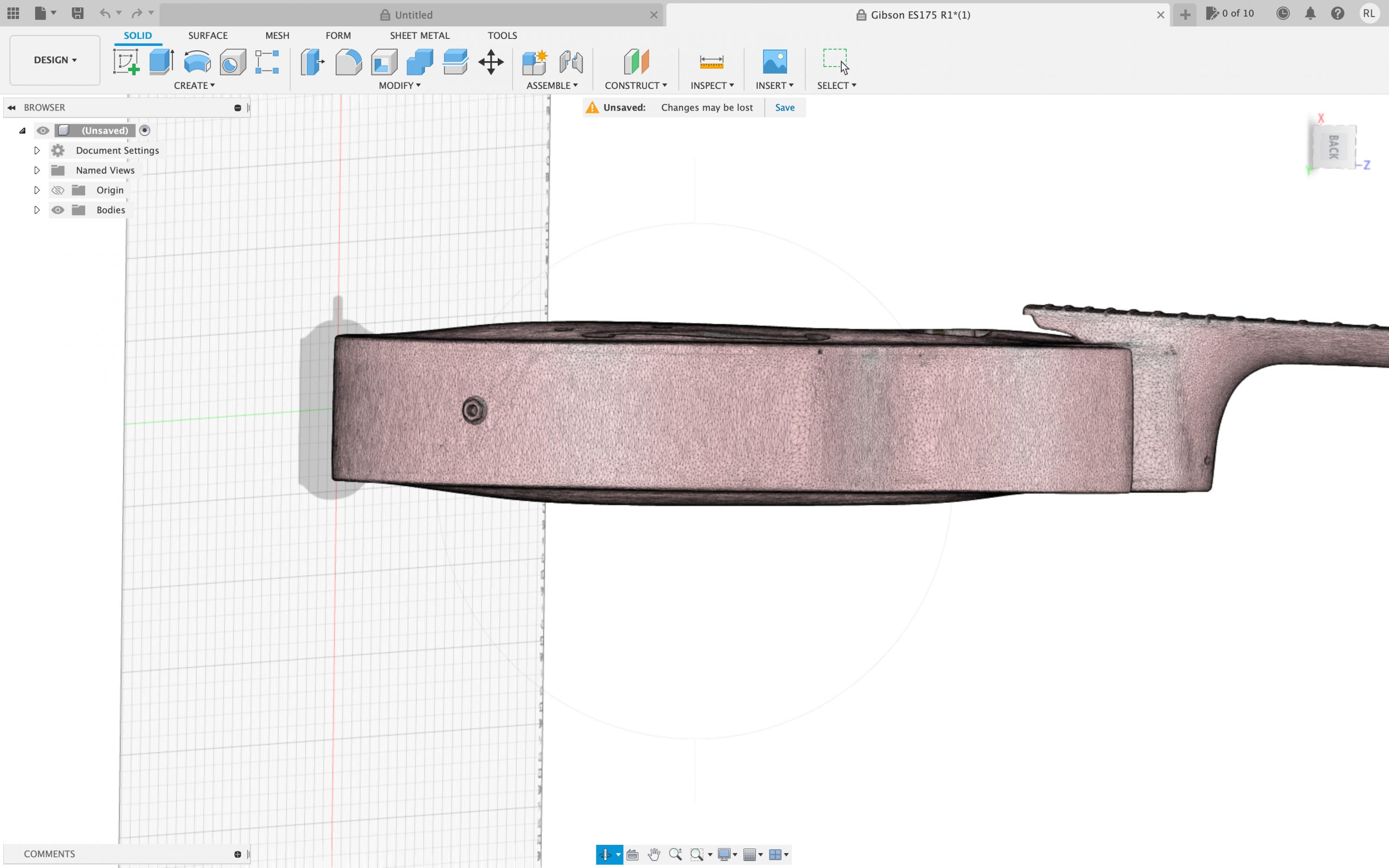The image size is (1389, 868).
Task: Open Display Settings dropdown
Action: (x=728, y=854)
